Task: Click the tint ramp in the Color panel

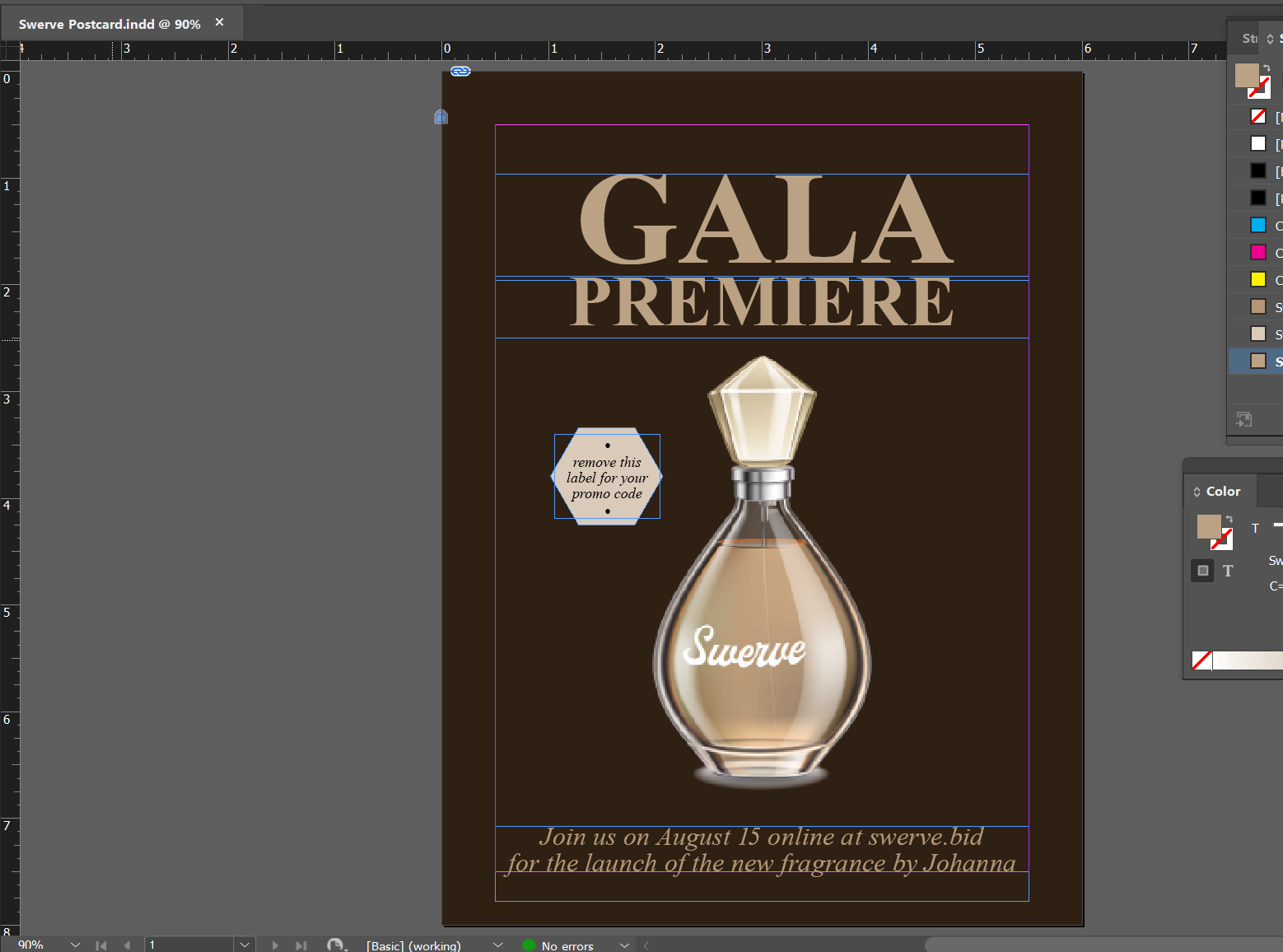Action: 1247,660
